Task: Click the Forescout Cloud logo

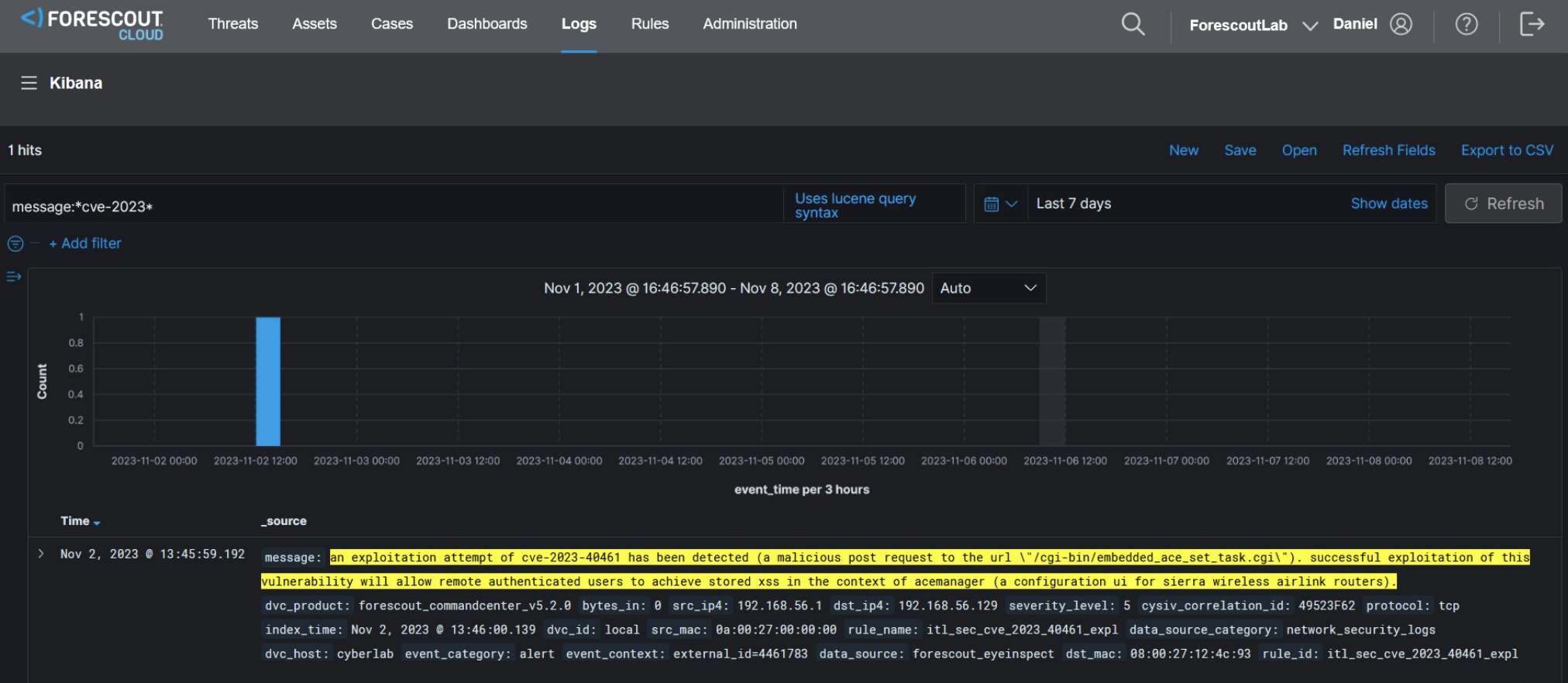Action: pyautogui.click(x=92, y=24)
